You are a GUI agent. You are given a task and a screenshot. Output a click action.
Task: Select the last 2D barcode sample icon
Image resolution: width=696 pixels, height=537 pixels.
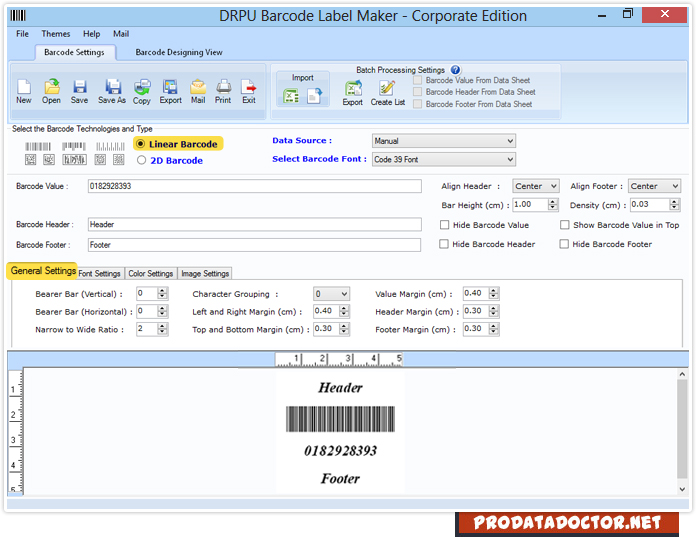(119, 159)
